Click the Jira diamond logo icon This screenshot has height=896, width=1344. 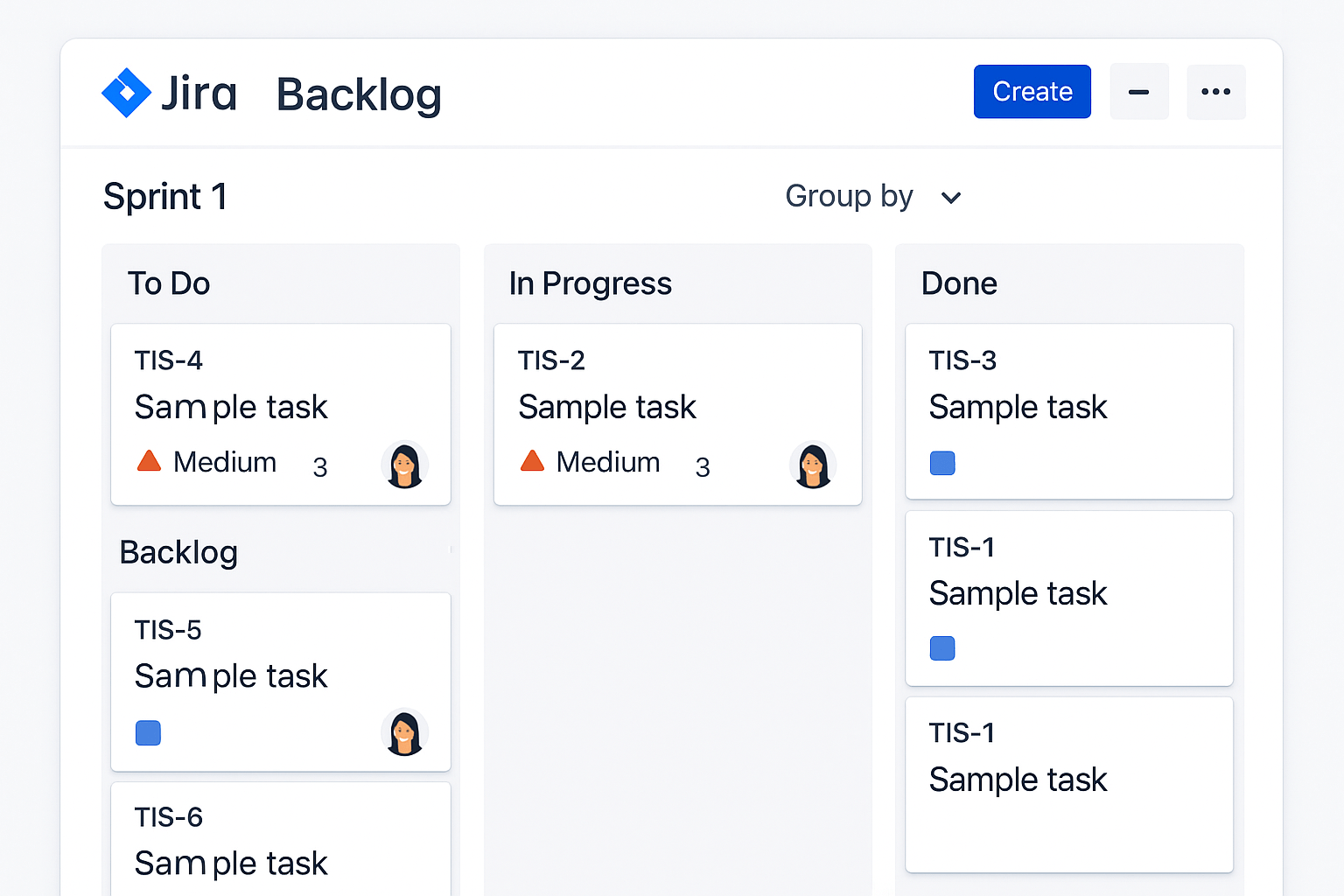(127, 93)
